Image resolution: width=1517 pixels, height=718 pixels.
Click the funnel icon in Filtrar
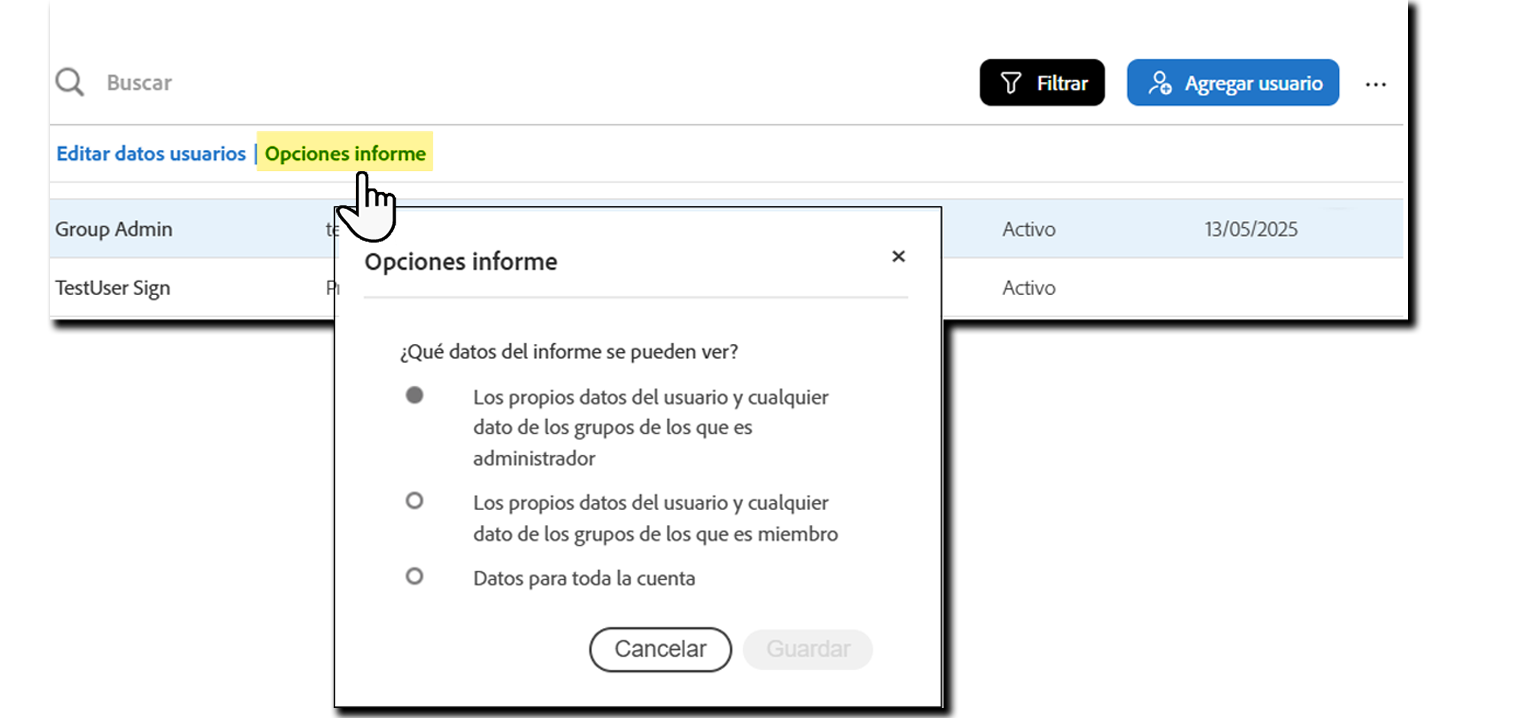[x=1011, y=83]
